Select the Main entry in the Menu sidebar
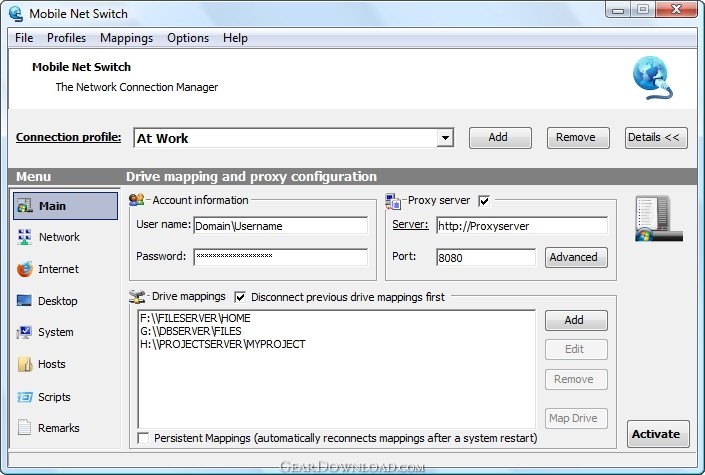Viewport: 705px width, 475px height. click(x=66, y=206)
